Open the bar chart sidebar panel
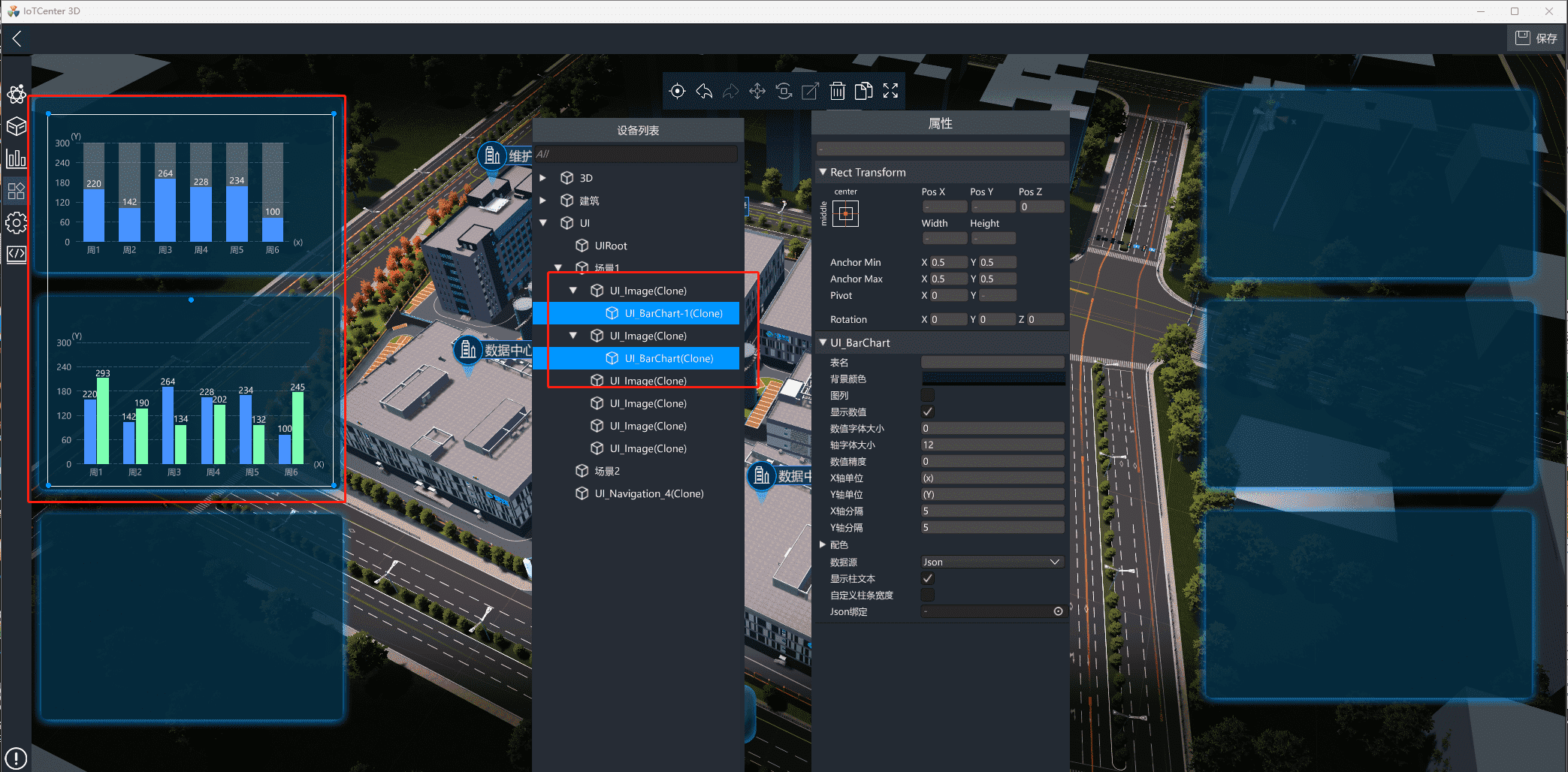 point(16,158)
